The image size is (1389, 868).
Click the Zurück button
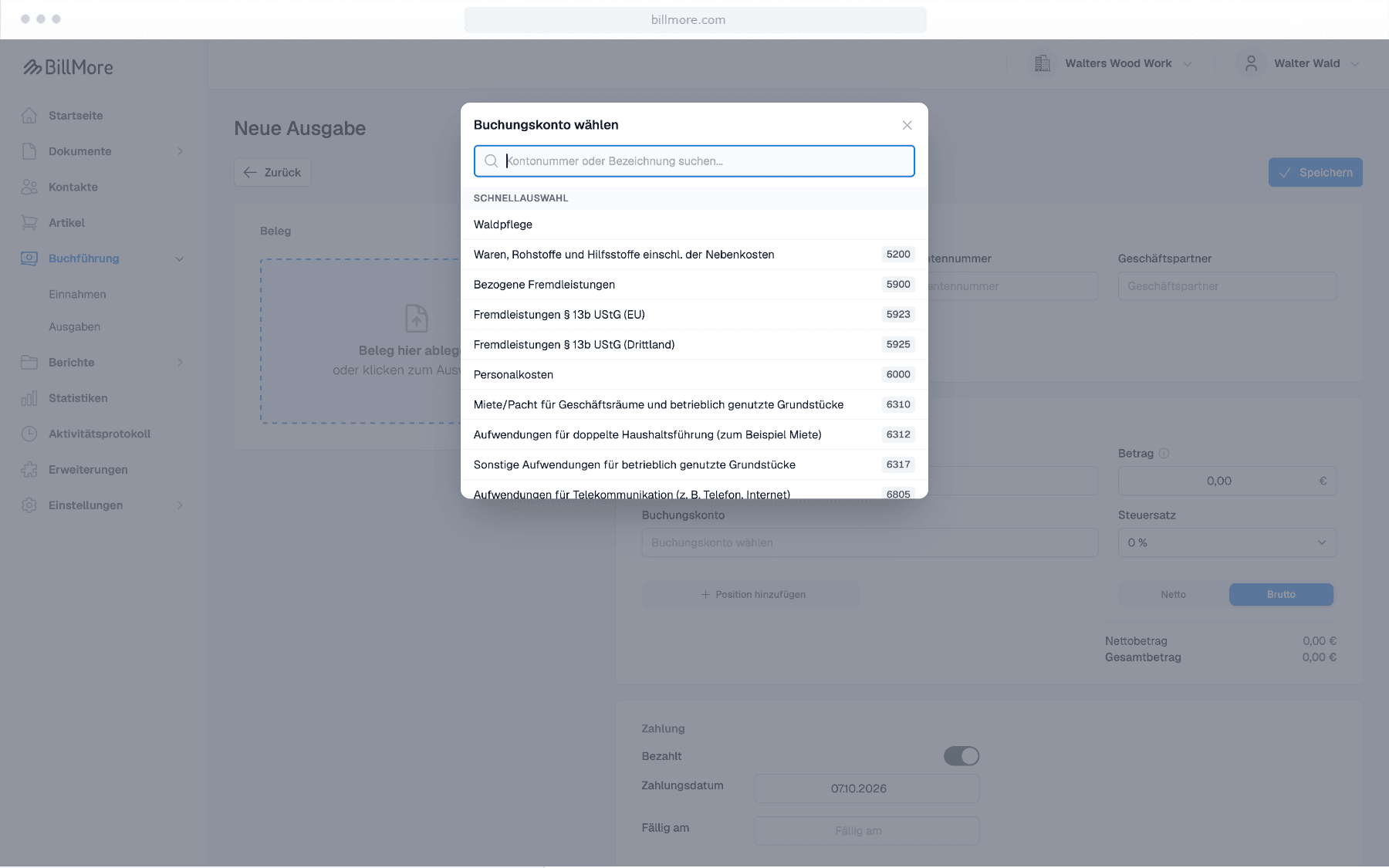point(272,172)
